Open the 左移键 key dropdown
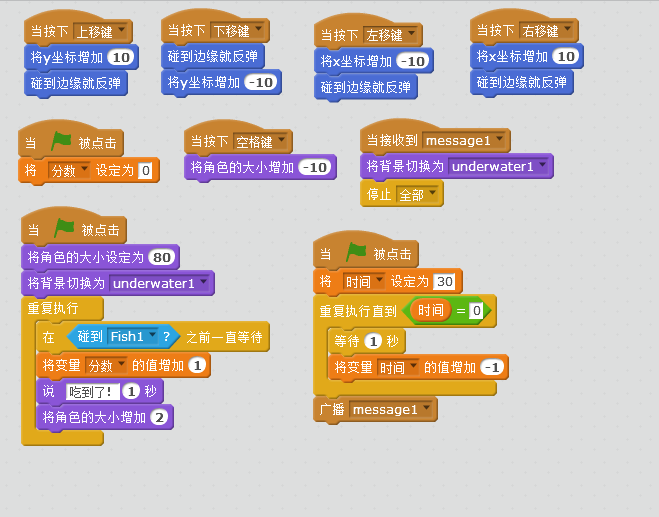 point(390,35)
